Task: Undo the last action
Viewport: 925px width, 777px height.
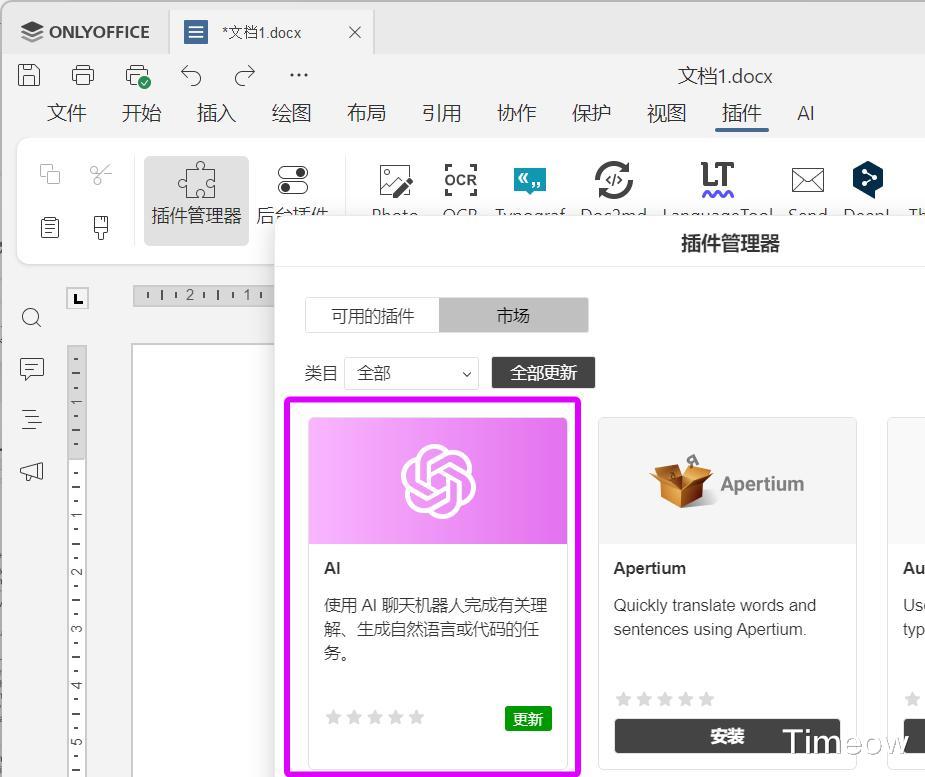Action: point(191,75)
